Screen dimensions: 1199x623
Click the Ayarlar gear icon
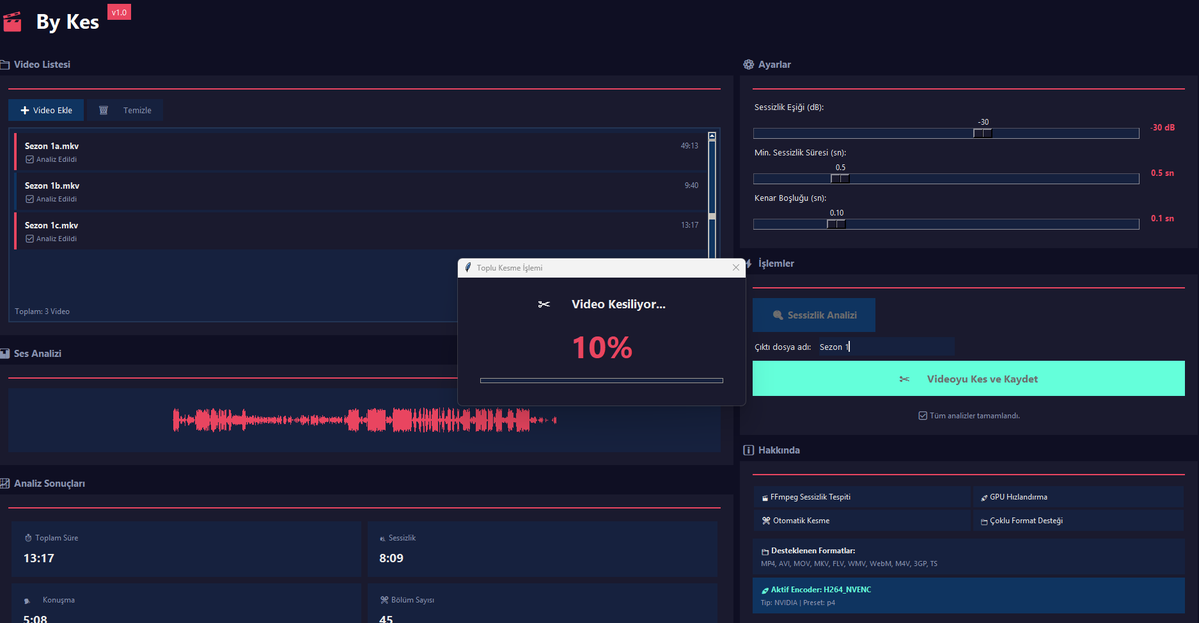748,64
